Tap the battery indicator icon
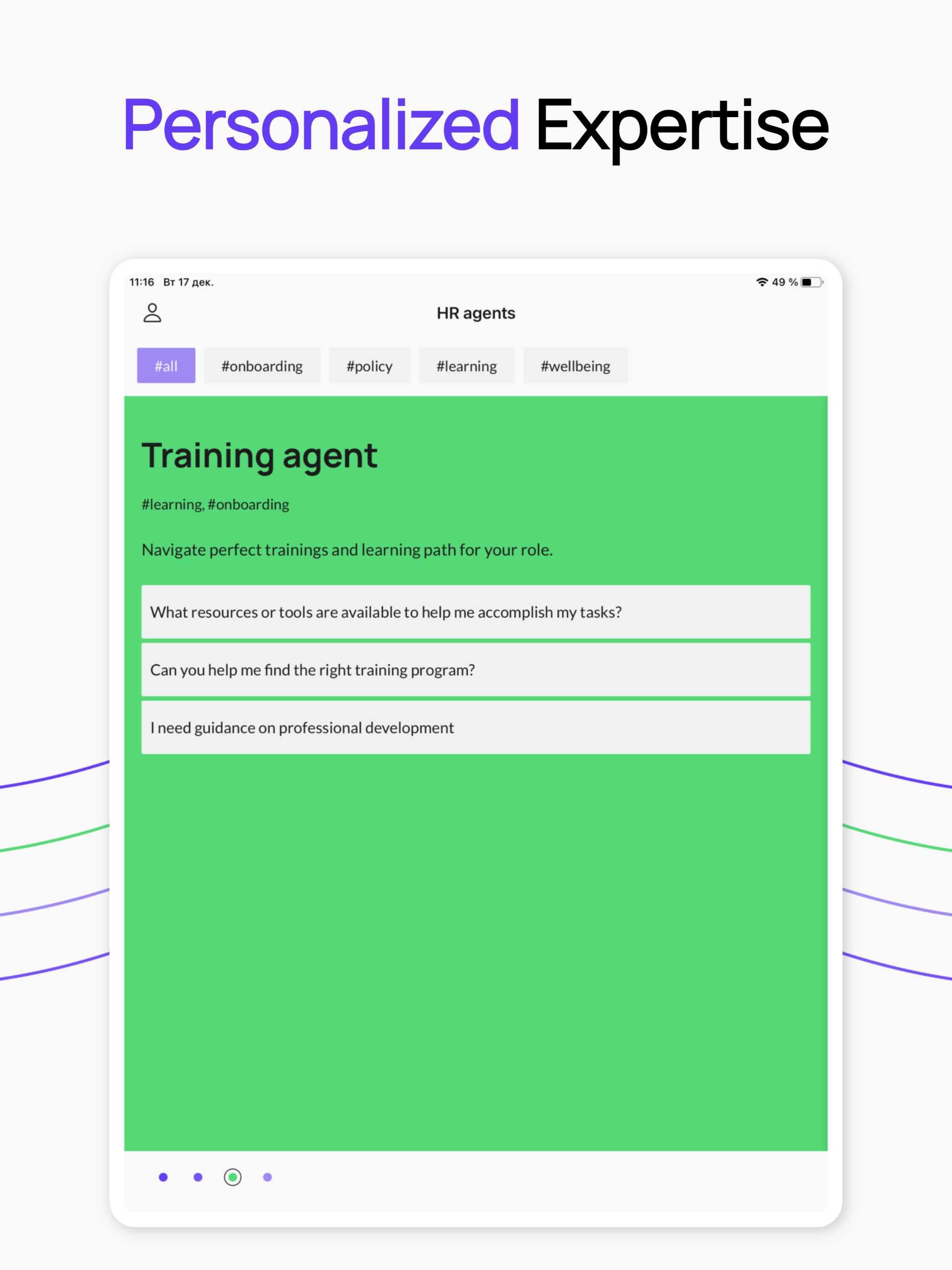This screenshot has width=952, height=1270. tap(812, 282)
